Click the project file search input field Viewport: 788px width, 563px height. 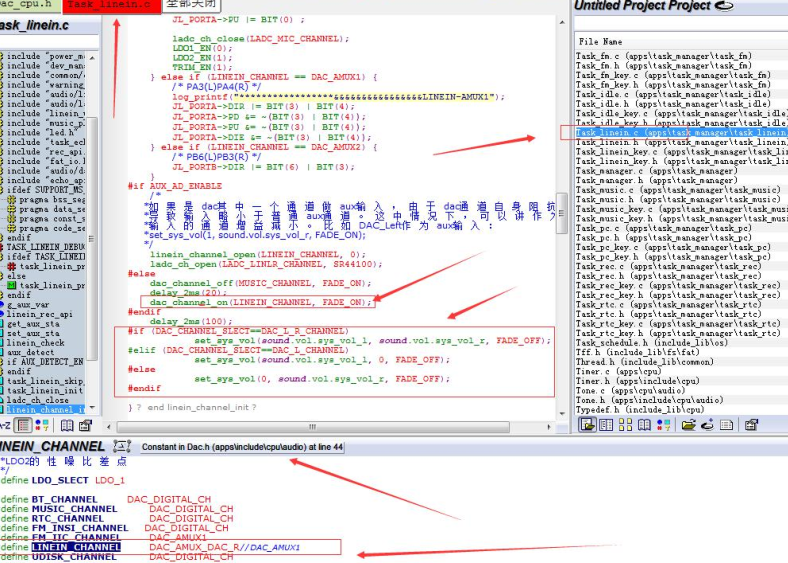click(x=680, y=24)
